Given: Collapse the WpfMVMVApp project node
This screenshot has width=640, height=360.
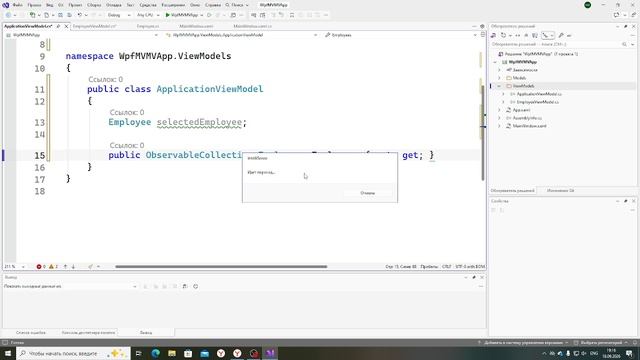Looking at the screenshot, I should 495,62.
